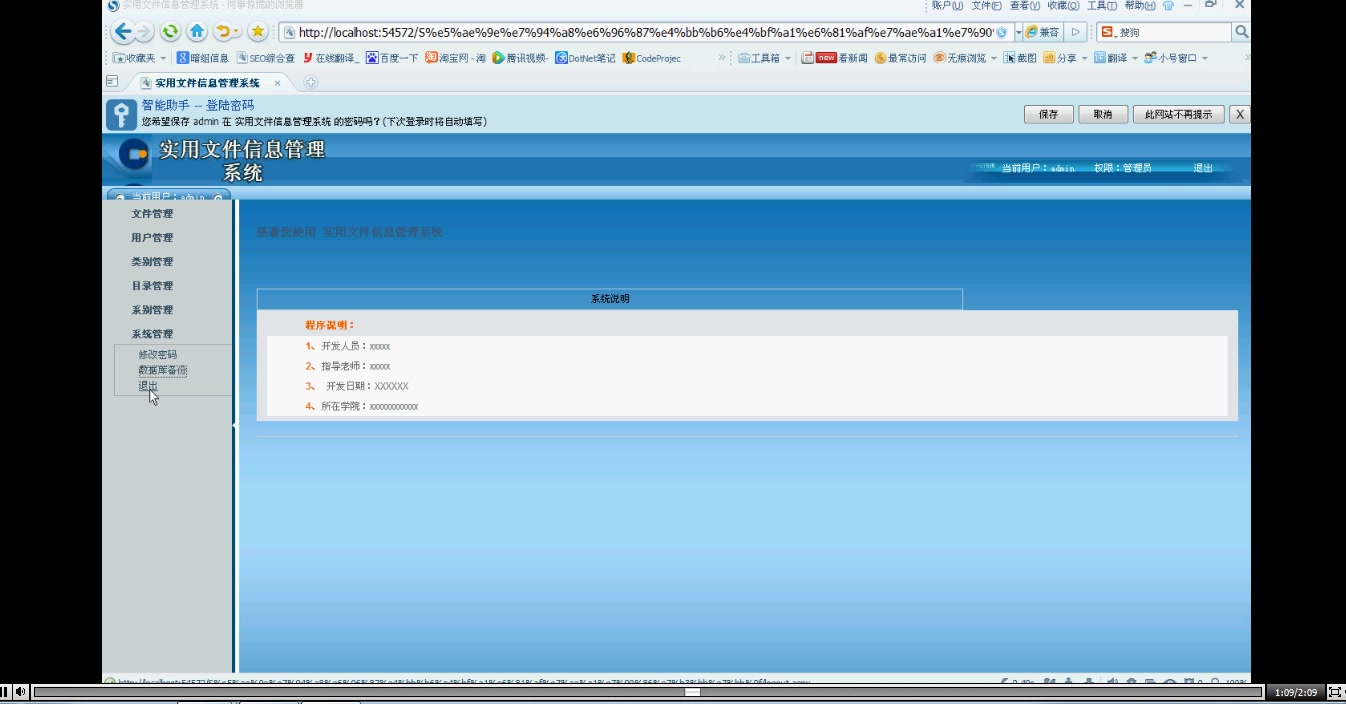This screenshot has width=1346, height=704.
Task: Open the 截图 screenshot tool
Action: [1022, 57]
